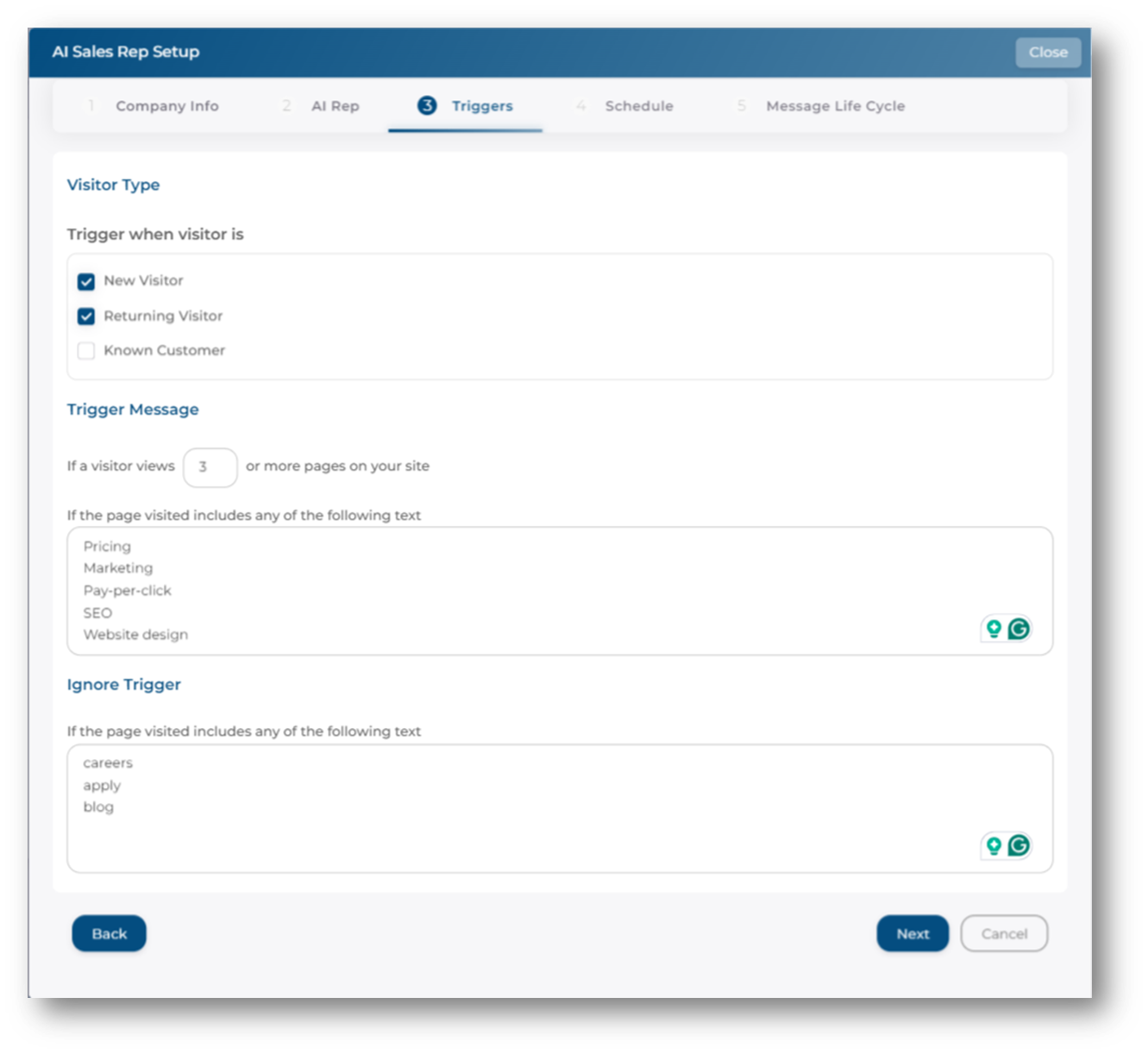1148x1054 pixels.
Task: Uncheck the Returning Visitor checkbox
Action: 86,316
